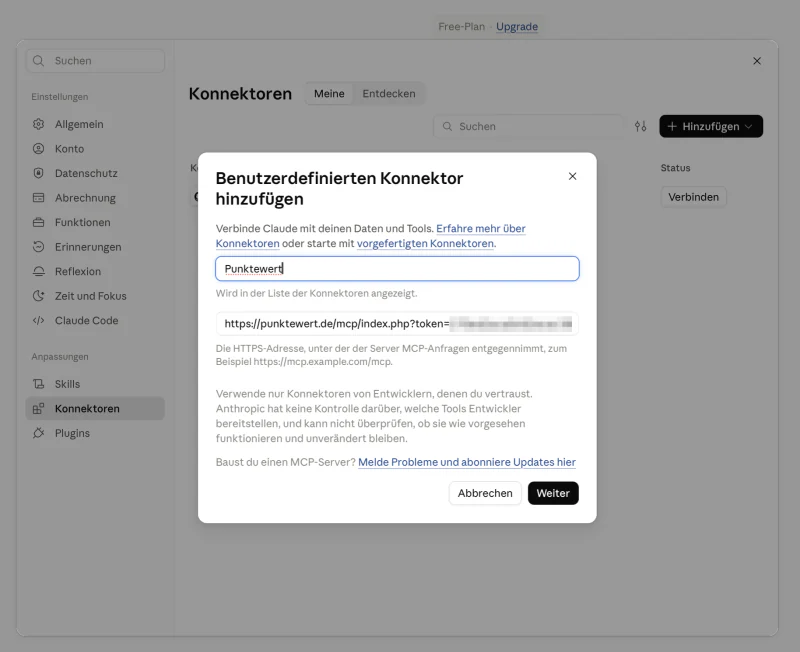Screen dimensions: 800x652
Task: Open 'Erfahre mehr über Konnektoren' link
Action: (481, 229)
